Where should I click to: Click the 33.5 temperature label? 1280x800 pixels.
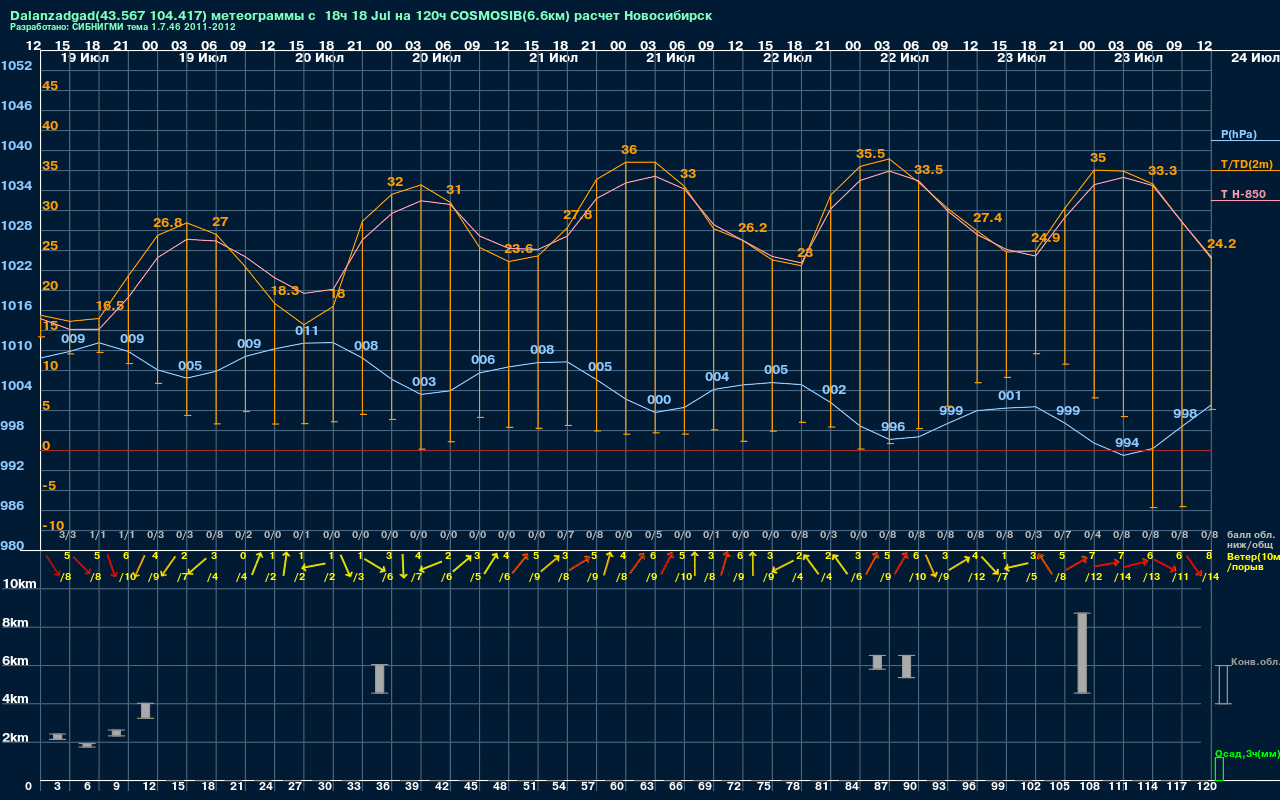click(929, 170)
